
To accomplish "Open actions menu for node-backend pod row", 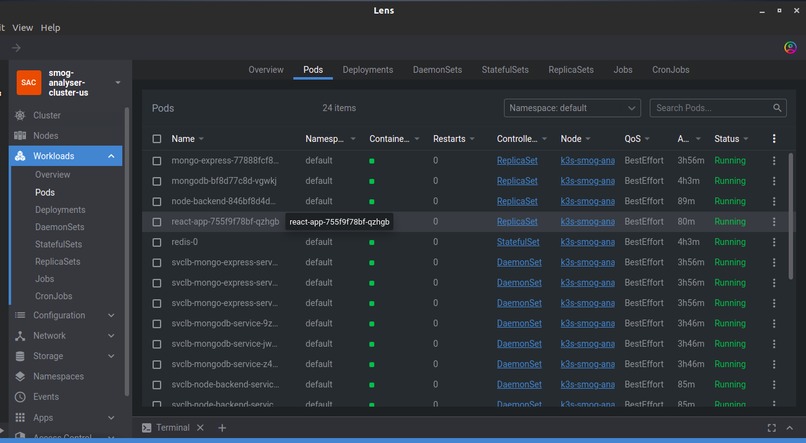I will (x=774, y=201).
